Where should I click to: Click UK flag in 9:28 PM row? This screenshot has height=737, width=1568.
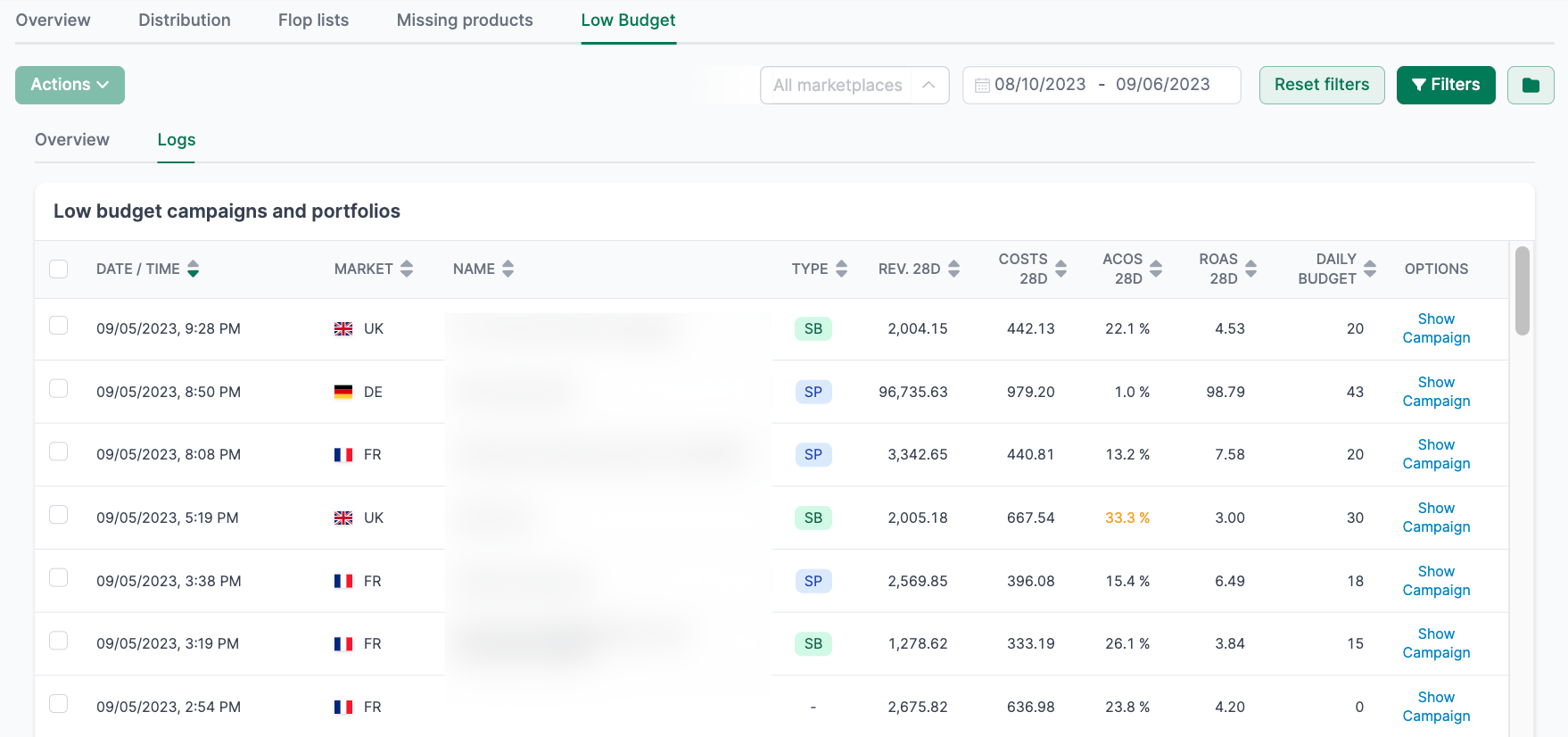click(343, 329)
